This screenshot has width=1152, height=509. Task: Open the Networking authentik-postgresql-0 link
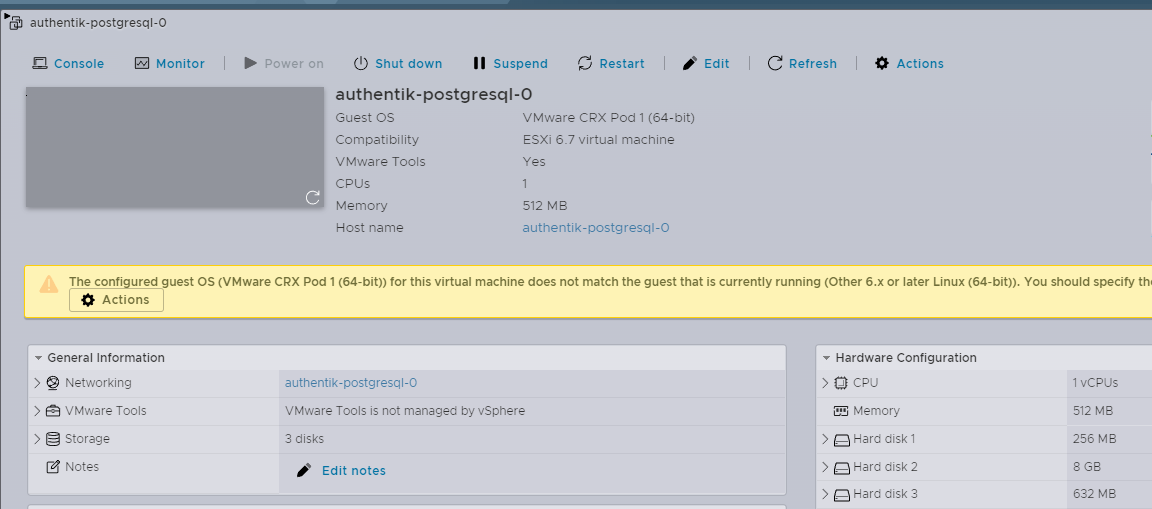tap(350, 383)
